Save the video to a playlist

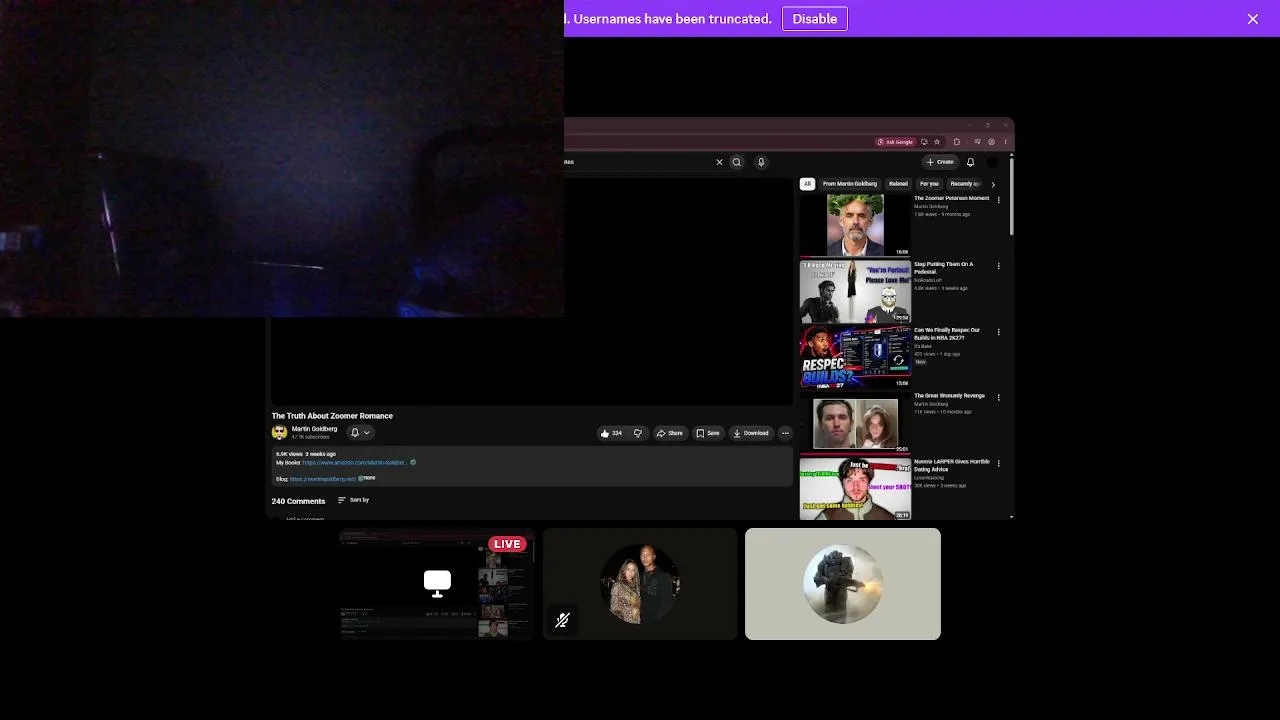pos(708,433)
